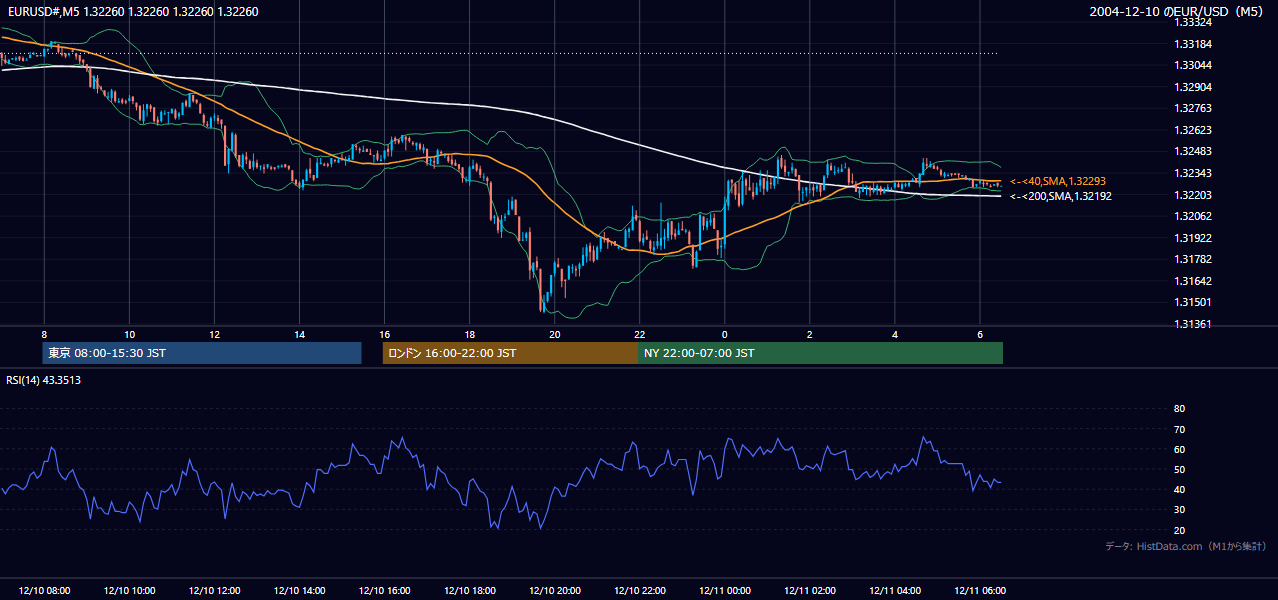Screen dimensions: 1278x600
Task: Click the 12/11 04:00 time label
Action: pos(895,590)
